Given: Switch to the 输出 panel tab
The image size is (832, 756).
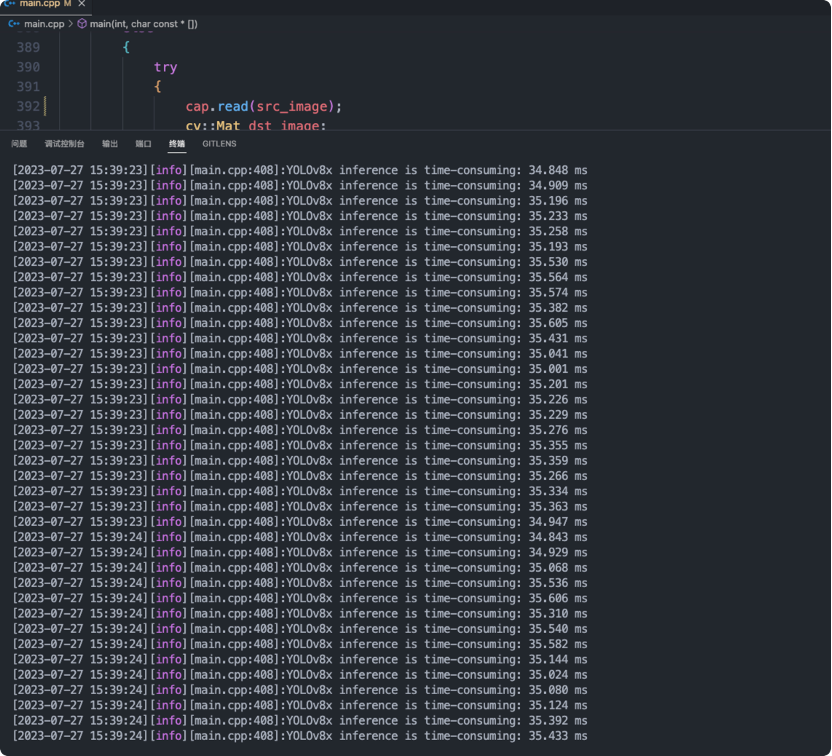Looking at the screenshot, I should [x=110, y=144].
